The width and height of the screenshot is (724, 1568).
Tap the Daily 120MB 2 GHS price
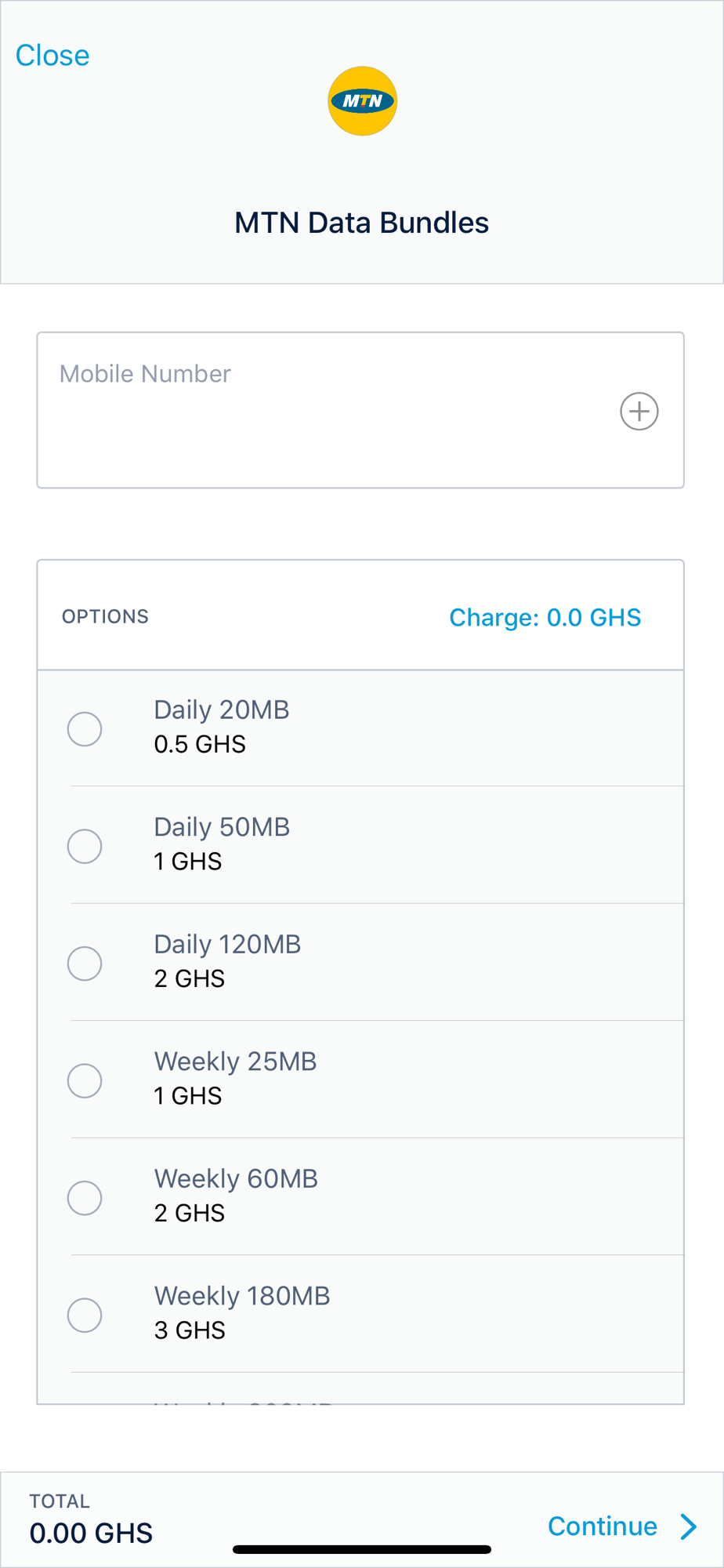[x=190, y=979]
